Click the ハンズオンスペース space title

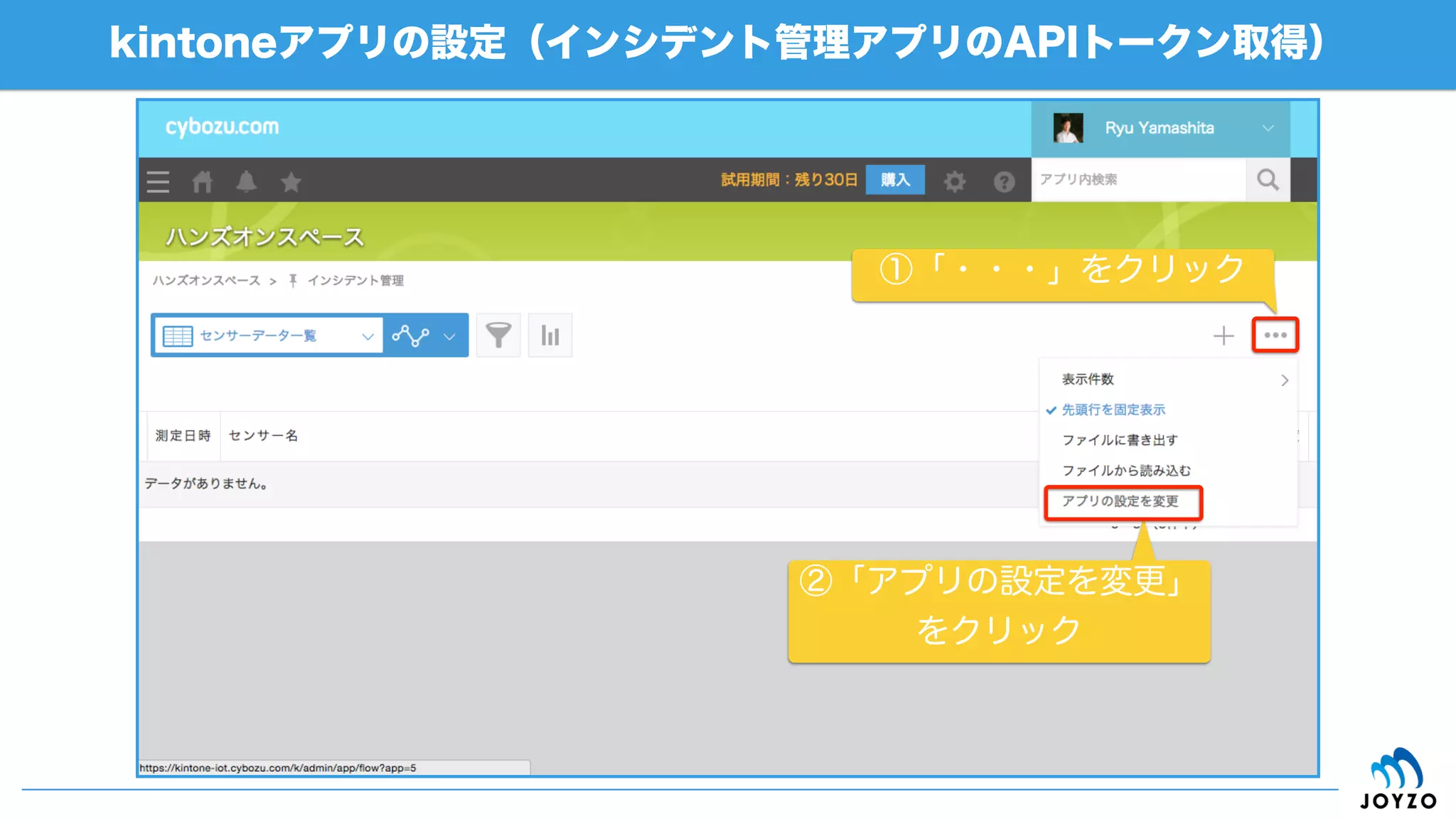tap(264, 237)
